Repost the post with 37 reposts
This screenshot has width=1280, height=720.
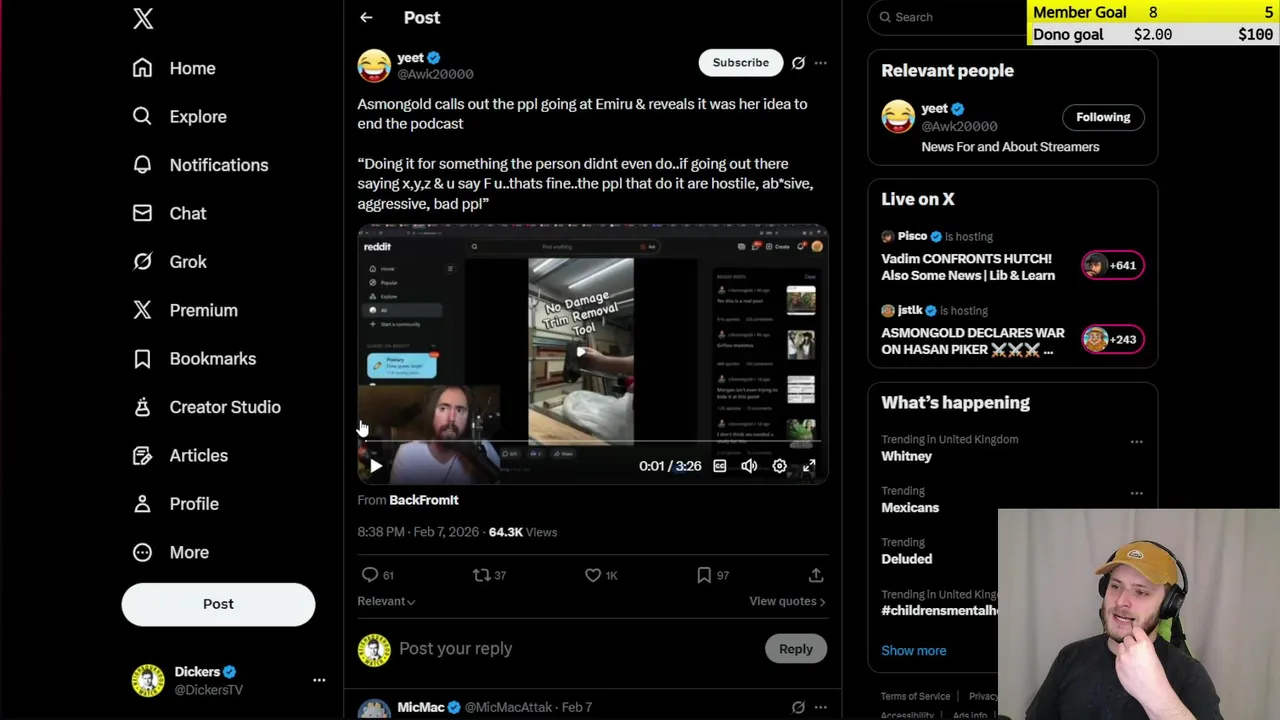pos(490,575)
